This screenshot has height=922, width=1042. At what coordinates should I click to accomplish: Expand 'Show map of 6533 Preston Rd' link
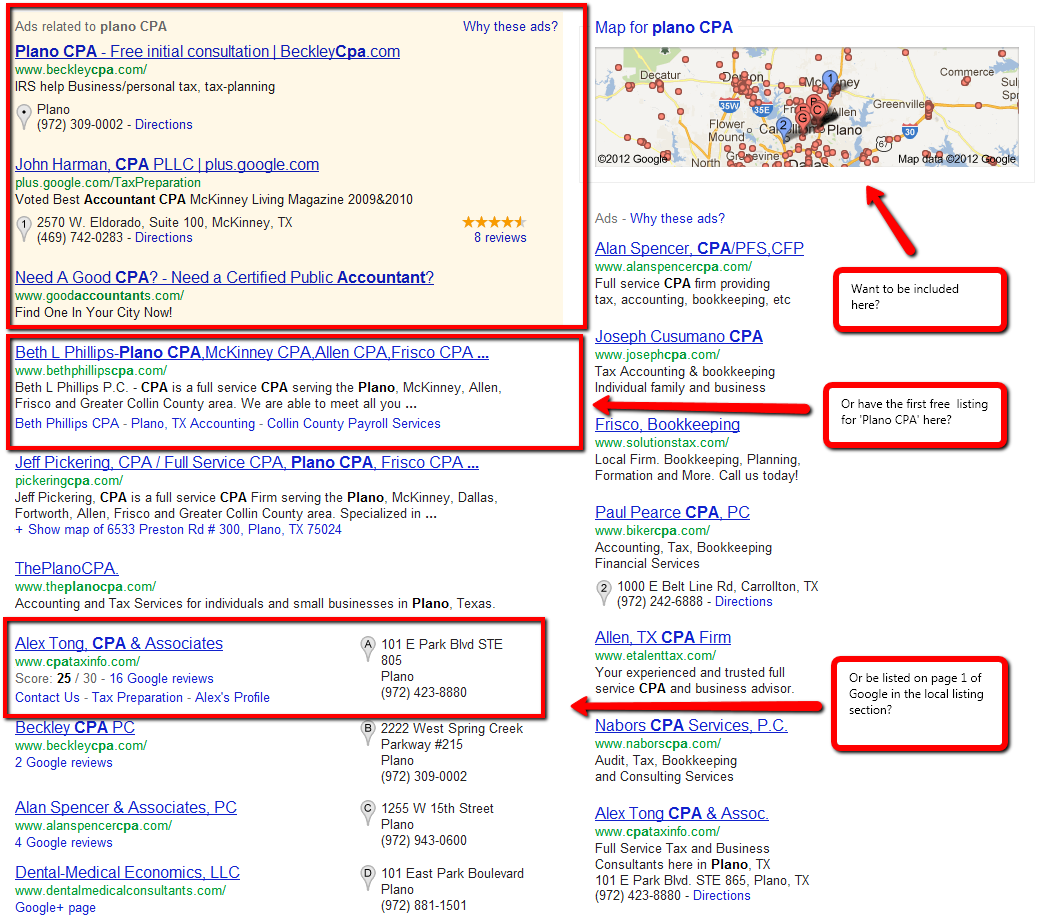click(x=178, y=530)
